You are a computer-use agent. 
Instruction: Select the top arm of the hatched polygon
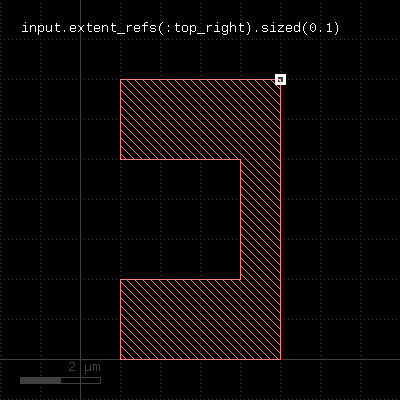200,119
